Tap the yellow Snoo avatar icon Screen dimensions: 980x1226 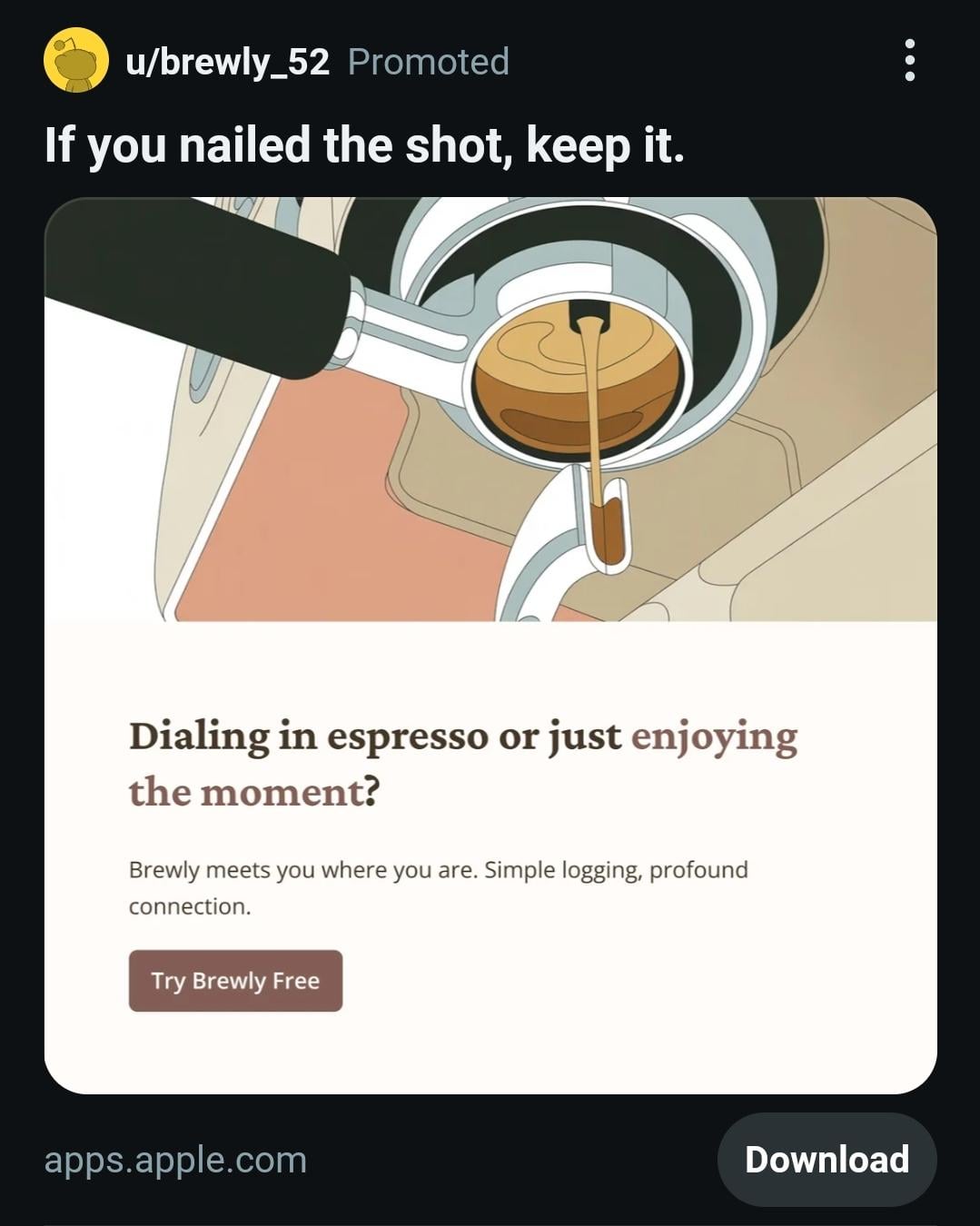(76, 60)
